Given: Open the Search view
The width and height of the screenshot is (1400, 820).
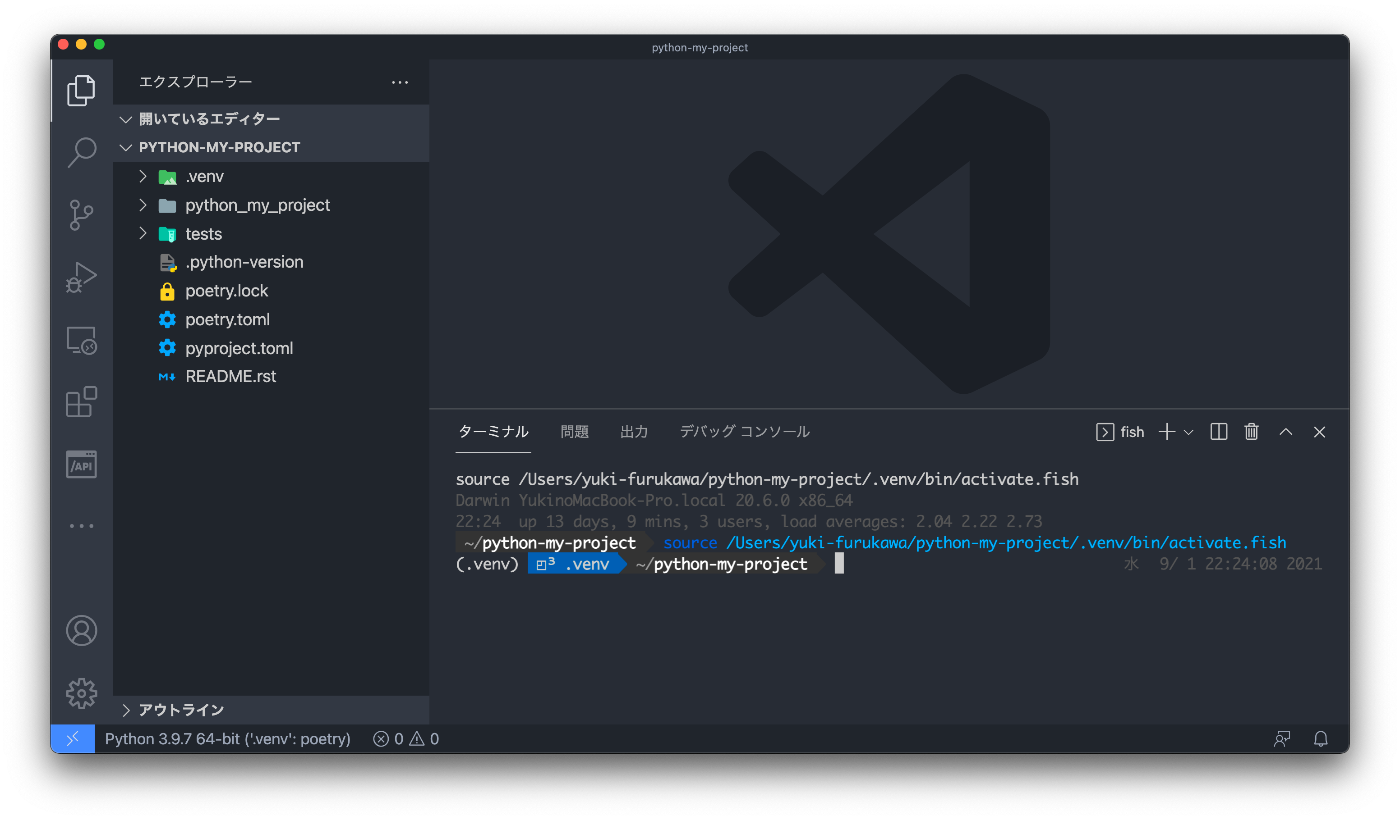Looking at the screenshot, I should click(x=81, y=153).
